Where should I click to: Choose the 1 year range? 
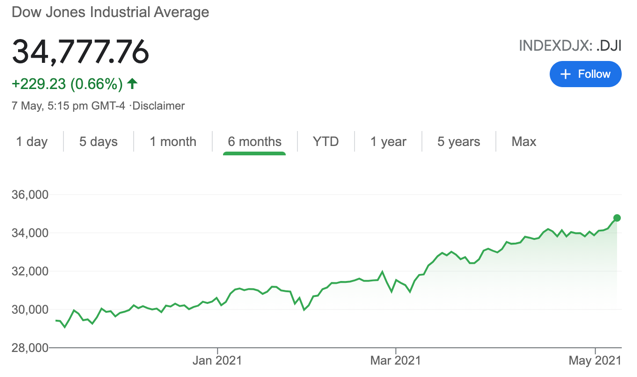pos(388,141)
